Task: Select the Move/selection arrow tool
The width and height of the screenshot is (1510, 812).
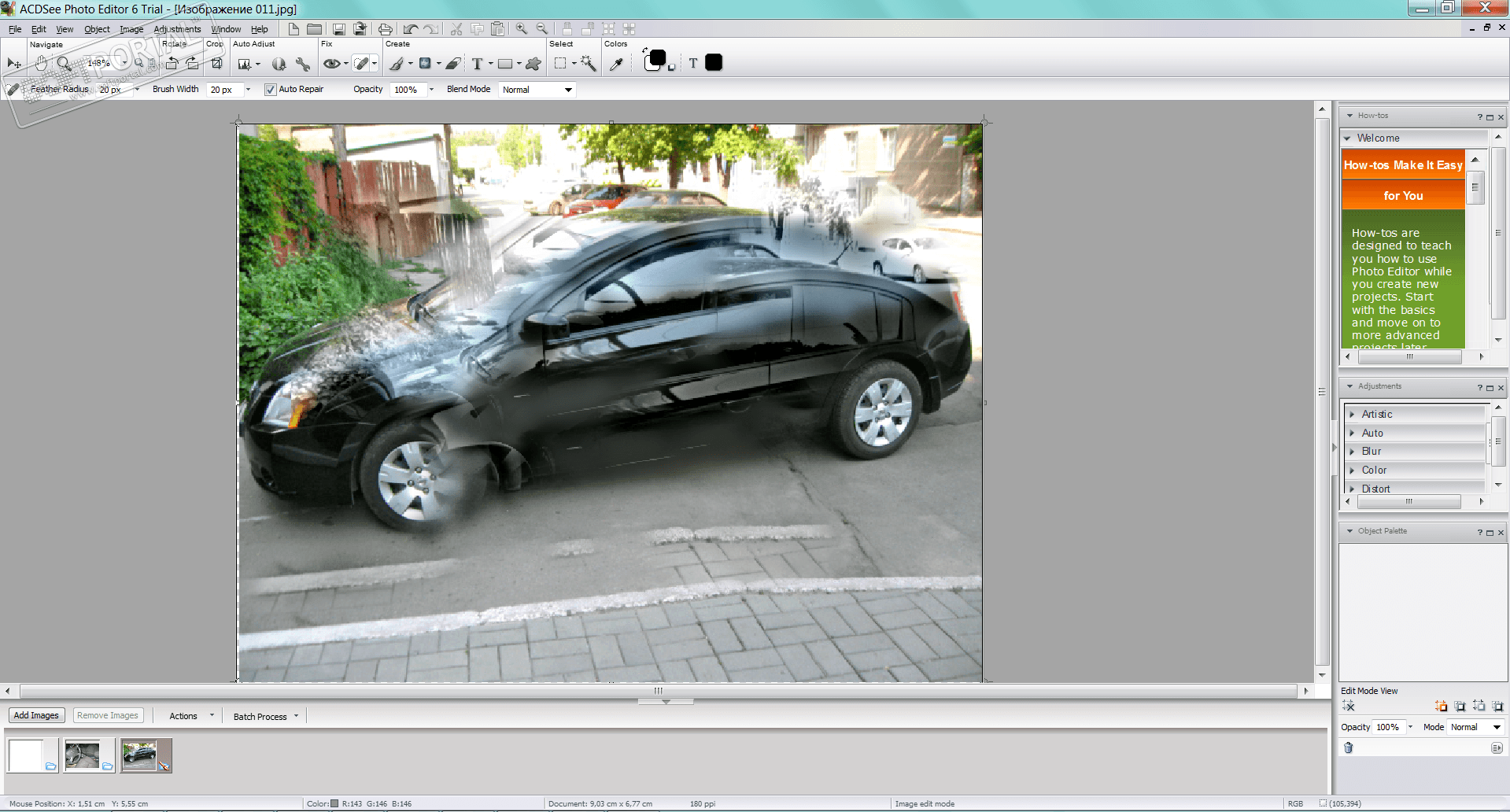Action: pyautogui.click(x=14, y=64)
